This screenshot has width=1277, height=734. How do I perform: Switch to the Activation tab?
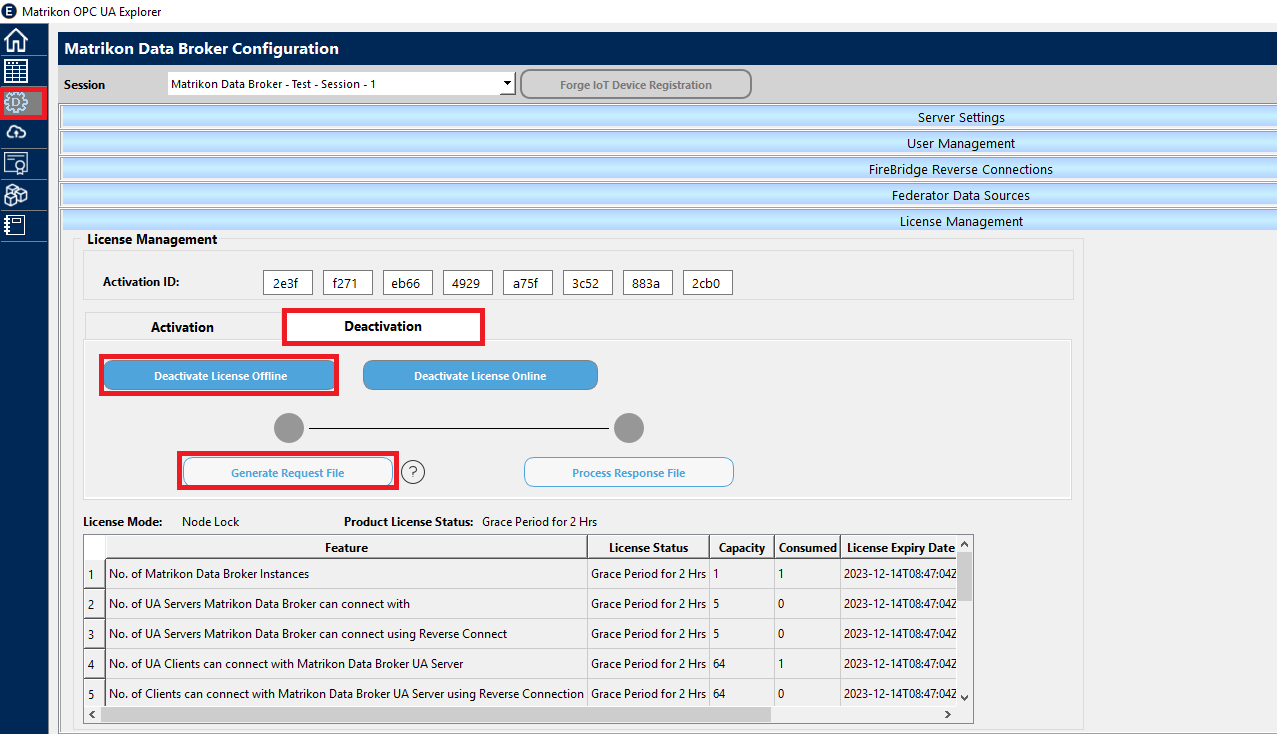(x=182, y=327)
